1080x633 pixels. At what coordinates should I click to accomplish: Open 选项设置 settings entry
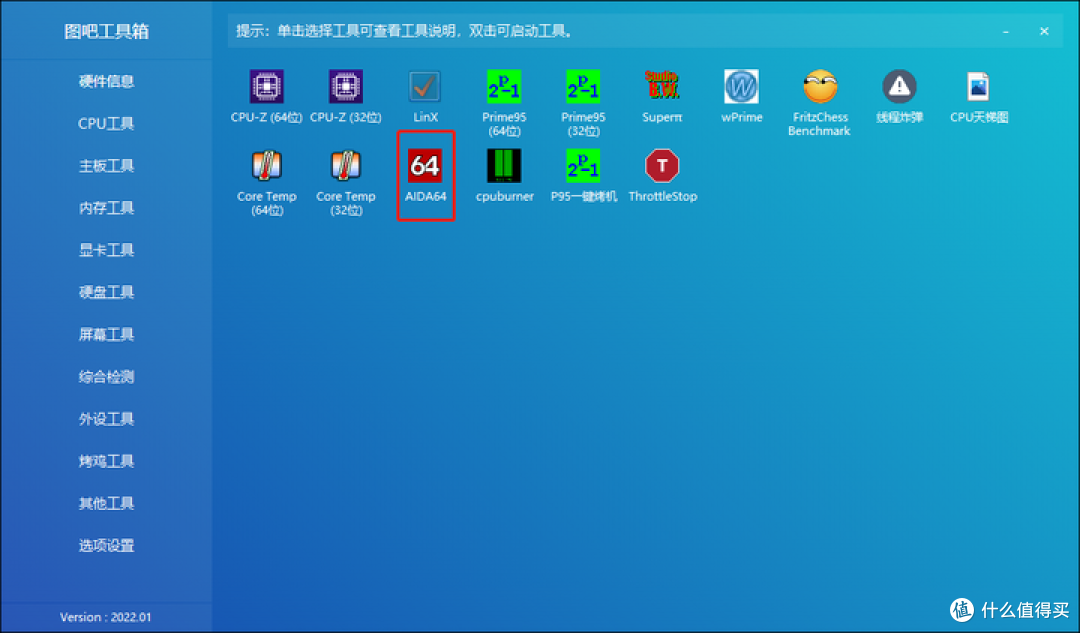(106, 546)
